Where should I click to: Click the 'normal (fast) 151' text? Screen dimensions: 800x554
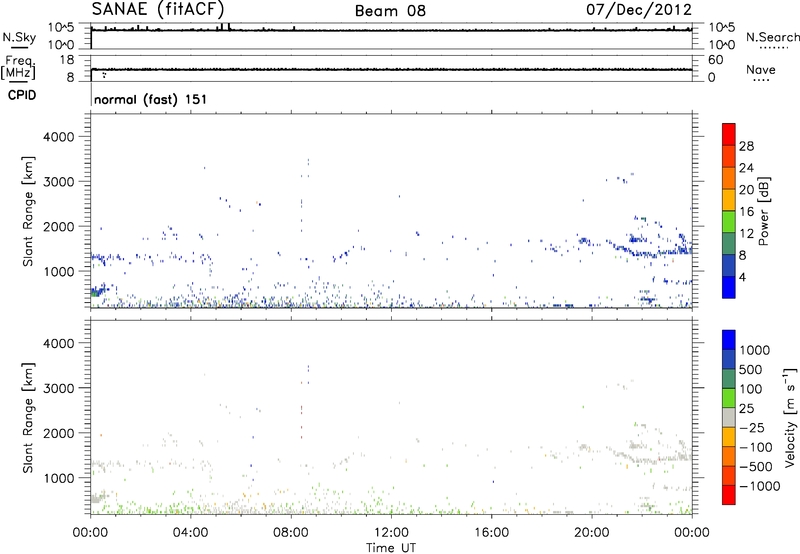(151, 99)
